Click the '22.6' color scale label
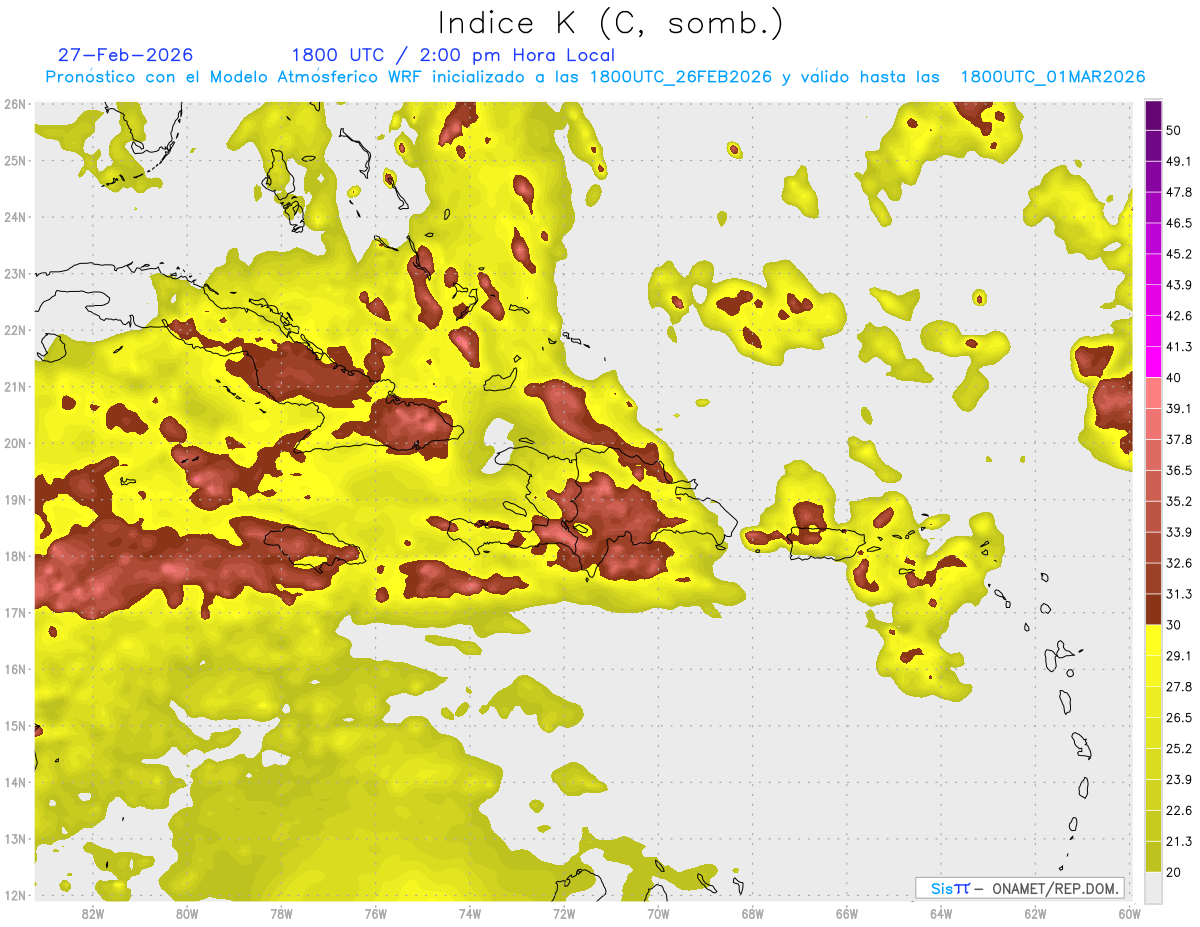 click(x=1179, y=810)
